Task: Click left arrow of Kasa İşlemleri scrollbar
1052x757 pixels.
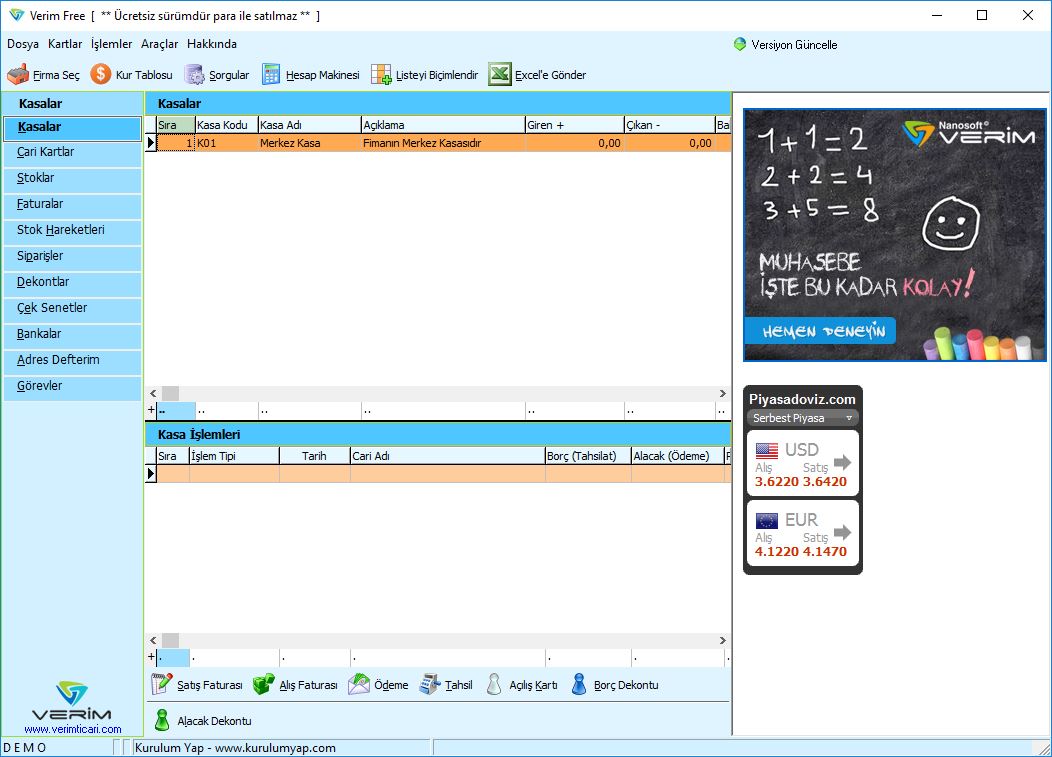Action: tap(153, 640)
